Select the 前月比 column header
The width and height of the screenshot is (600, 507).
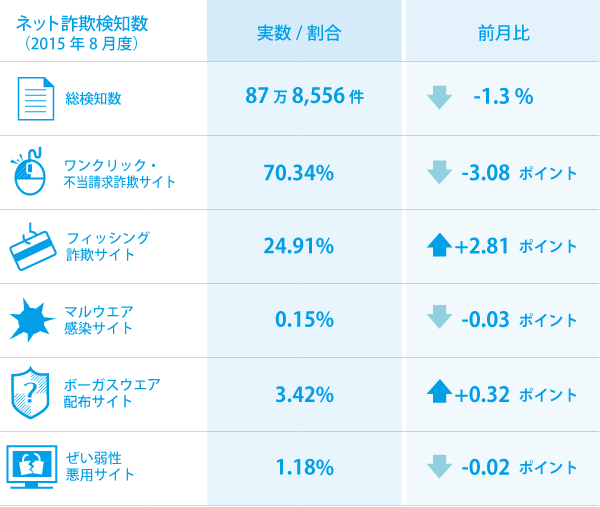[x=504, y=33]
